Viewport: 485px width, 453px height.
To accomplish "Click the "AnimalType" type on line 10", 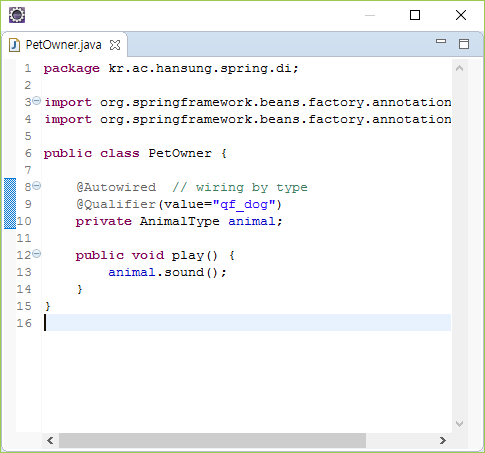I will pos(180,221).
